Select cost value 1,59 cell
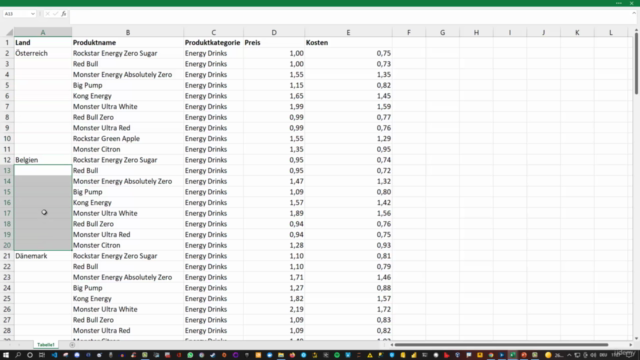The height and width of the screenshot is (360, 640). click(x=348, y=107)
